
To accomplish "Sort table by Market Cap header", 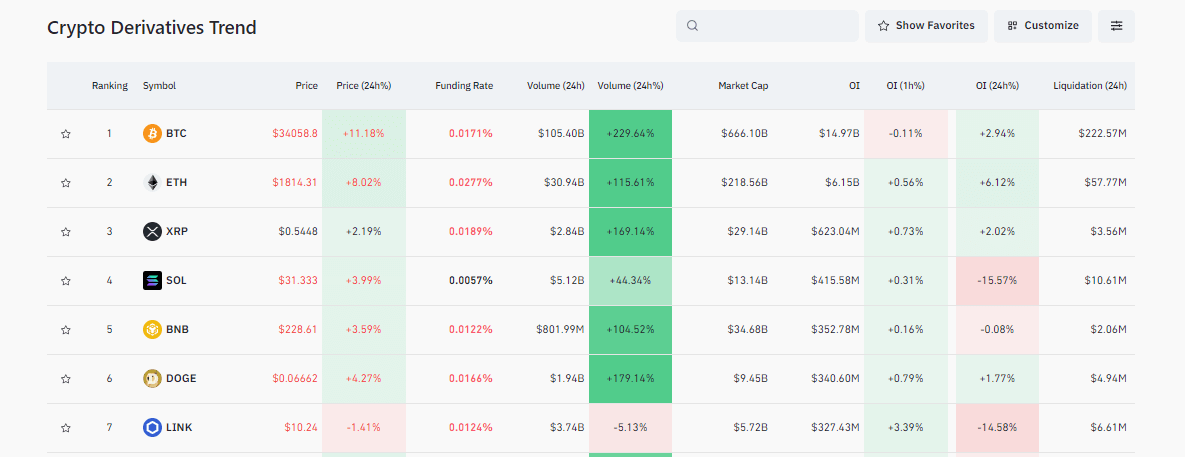I will point(742,86).
